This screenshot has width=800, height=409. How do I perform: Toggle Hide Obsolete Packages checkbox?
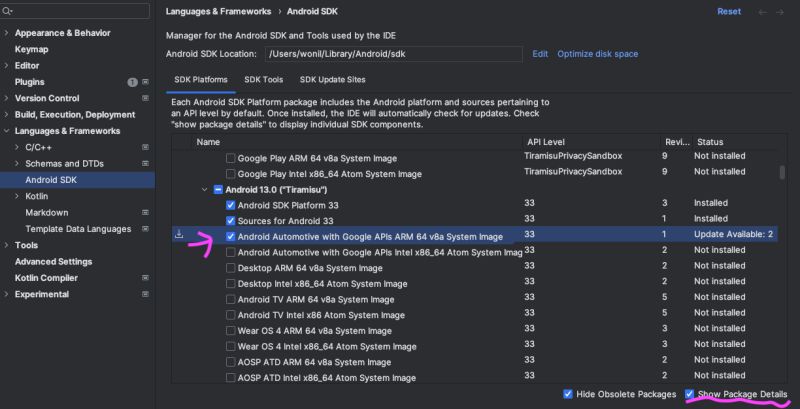pyautogui.click(x=568, y=394)
